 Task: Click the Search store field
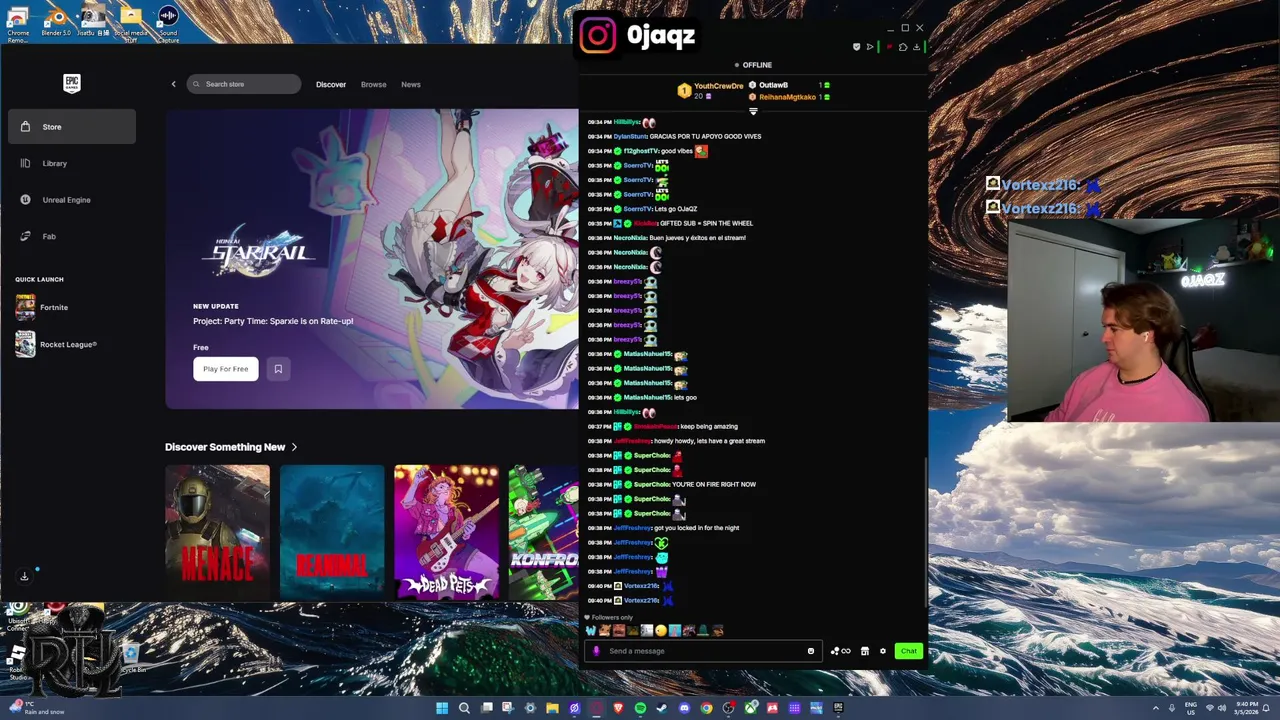click(x=243, y=84)
